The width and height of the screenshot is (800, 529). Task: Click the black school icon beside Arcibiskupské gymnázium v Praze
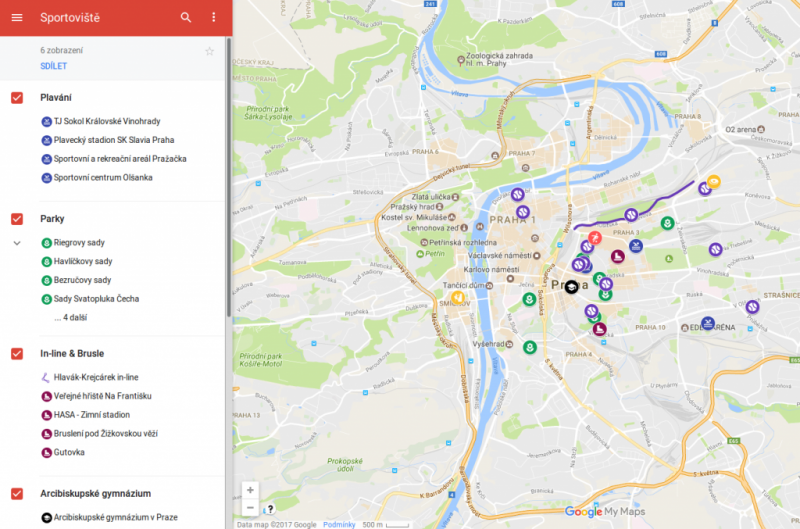pos(46,517)
